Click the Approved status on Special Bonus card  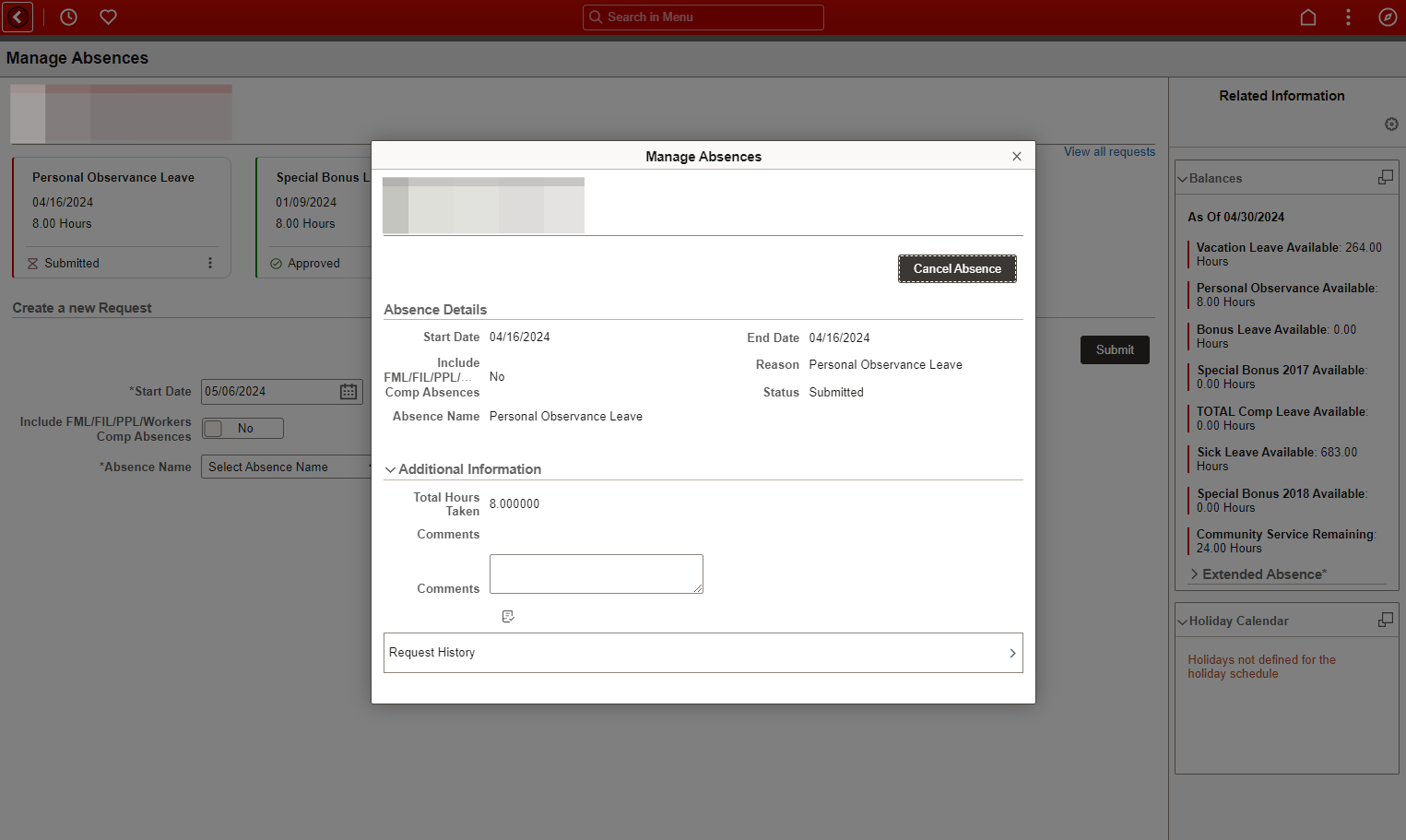click(x=305, y=263)
